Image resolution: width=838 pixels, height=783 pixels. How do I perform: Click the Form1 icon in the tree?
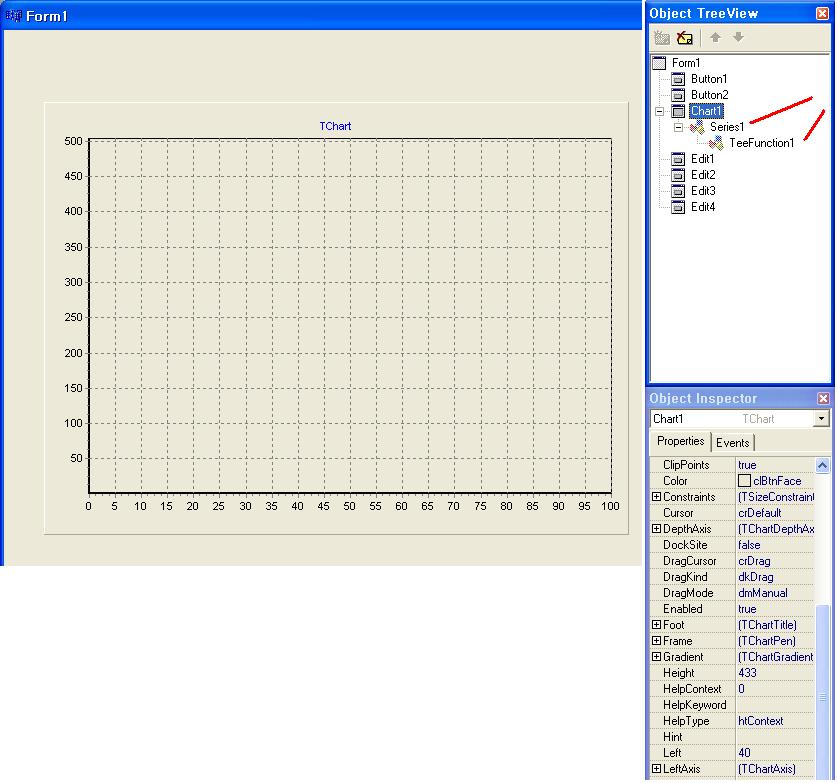tap(659, 63)
